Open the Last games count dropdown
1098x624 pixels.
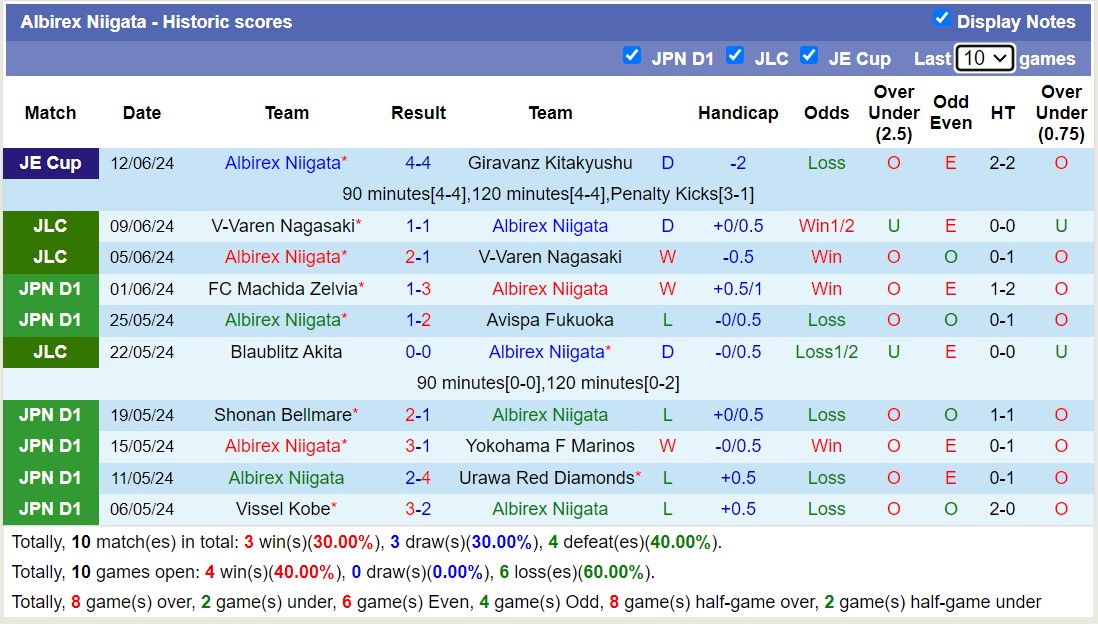(984, 58)
